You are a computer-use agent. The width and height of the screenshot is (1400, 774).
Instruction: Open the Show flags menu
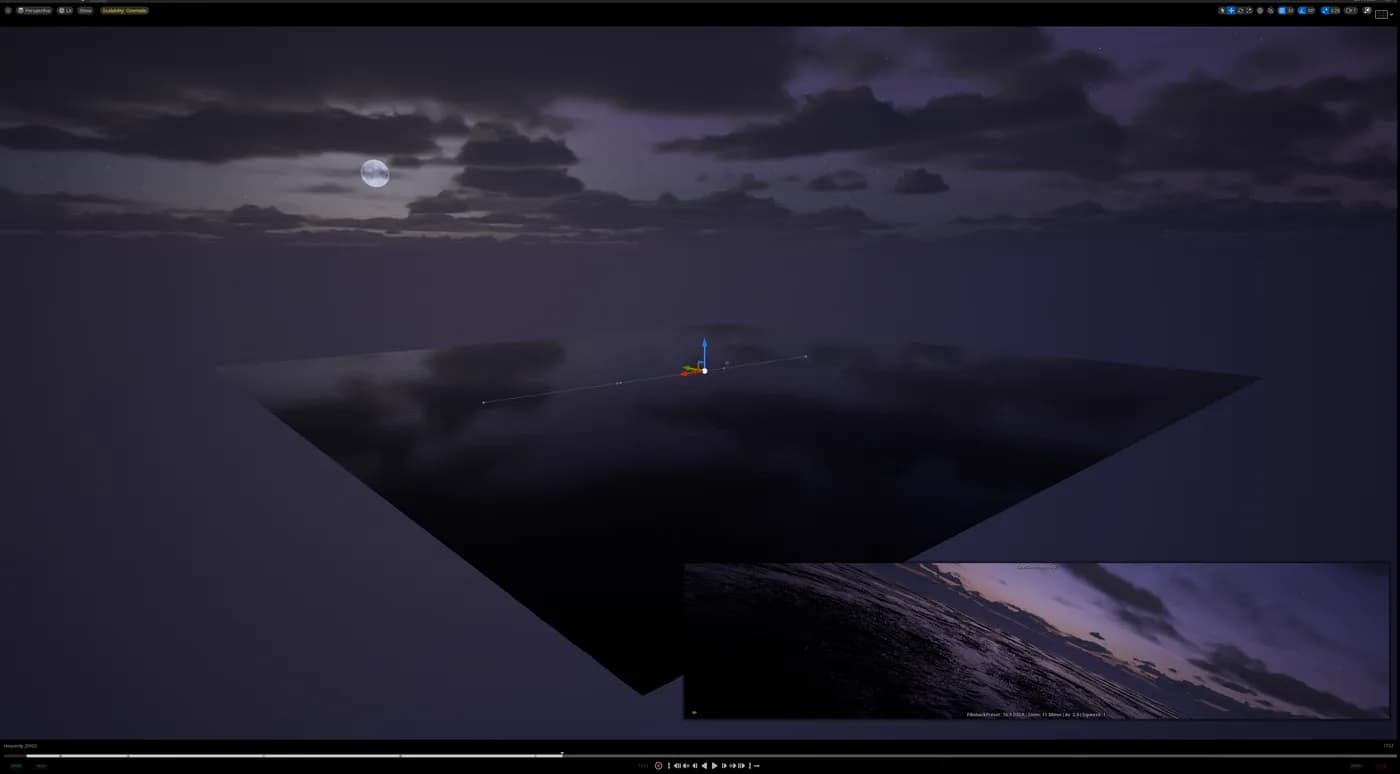[x=85, y=10]
